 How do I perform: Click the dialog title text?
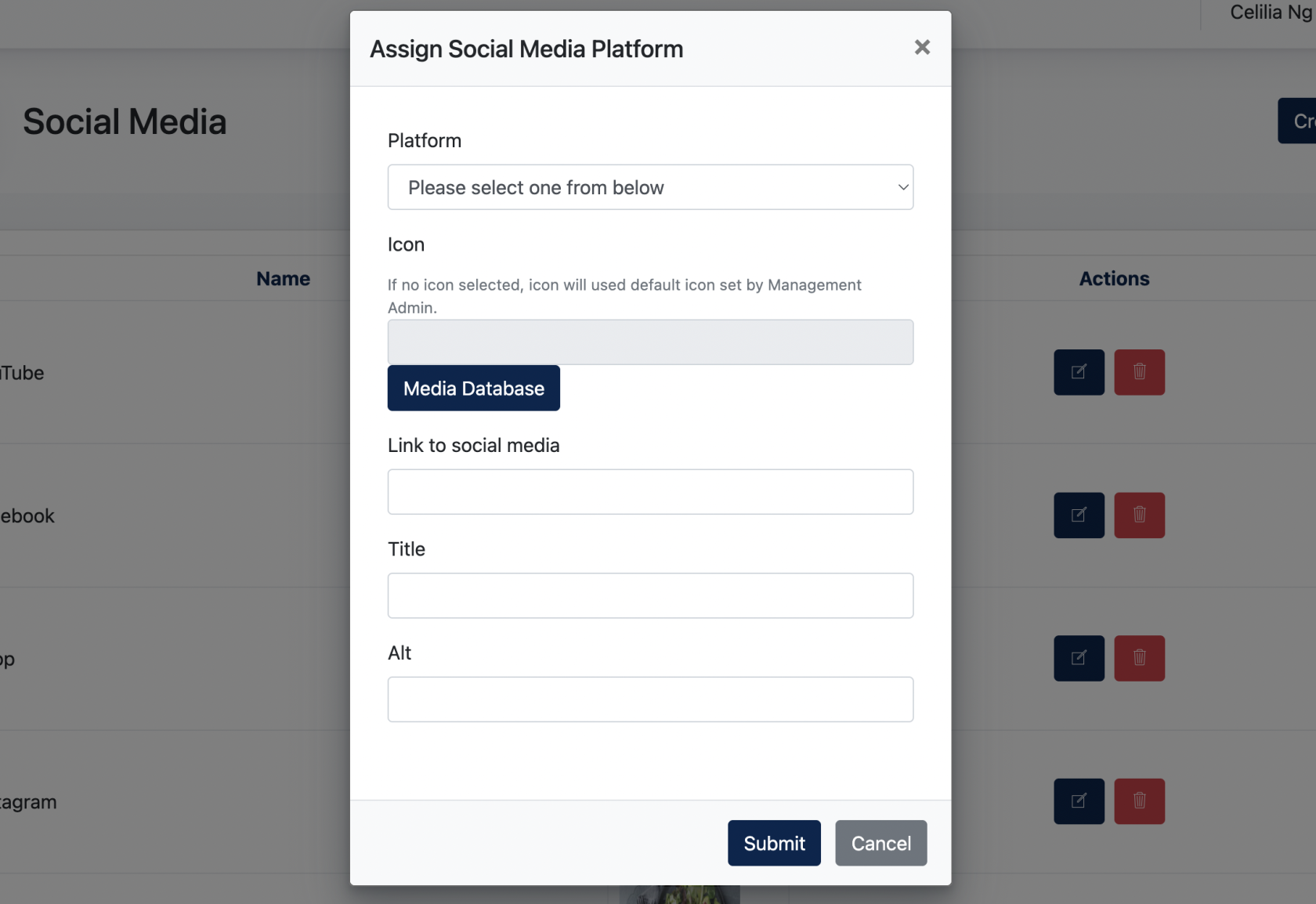526,49
